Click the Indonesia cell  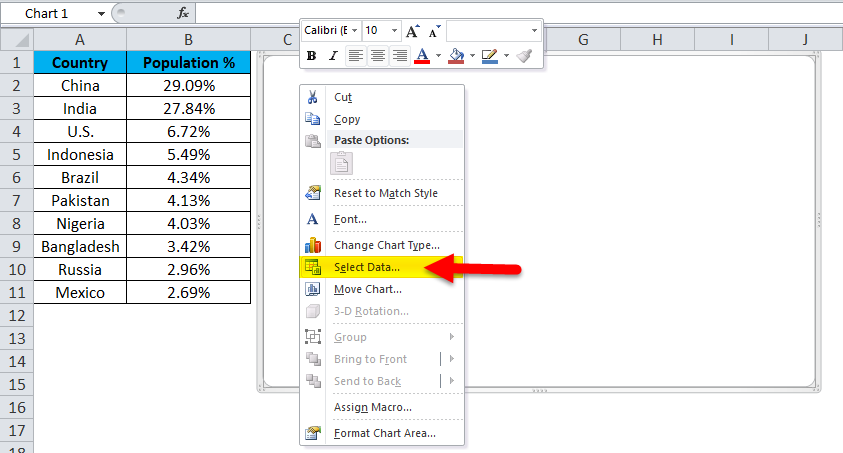[80, 155]
